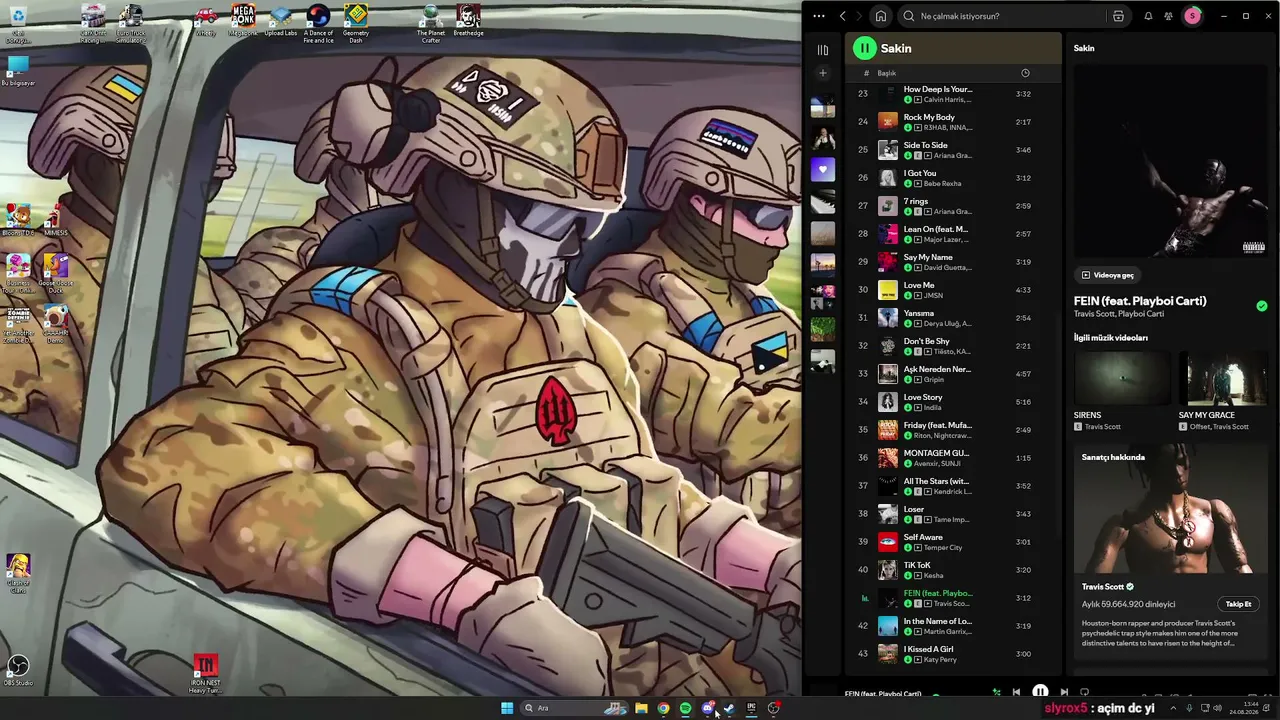
Task: Select IRON NEST Heavy Turret desktop icon
Action: point(205,674)
